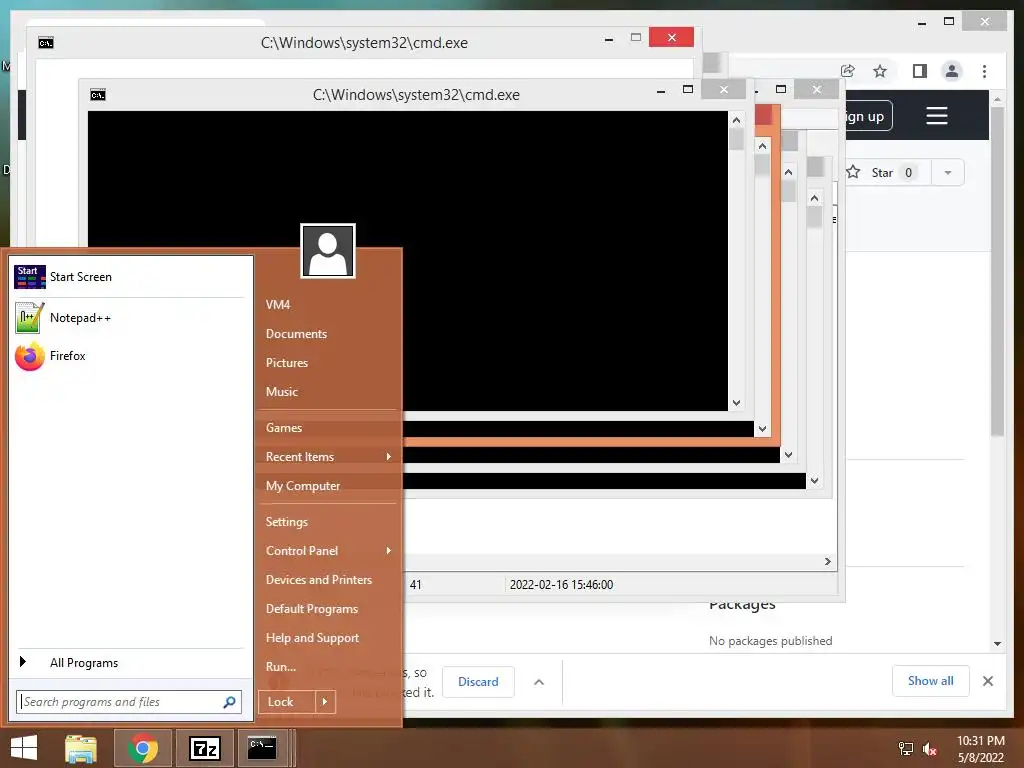The height and width of the screenshot is (768, 1024).
Task: Open Pictures from the start menu
Action: click(287, 362)
